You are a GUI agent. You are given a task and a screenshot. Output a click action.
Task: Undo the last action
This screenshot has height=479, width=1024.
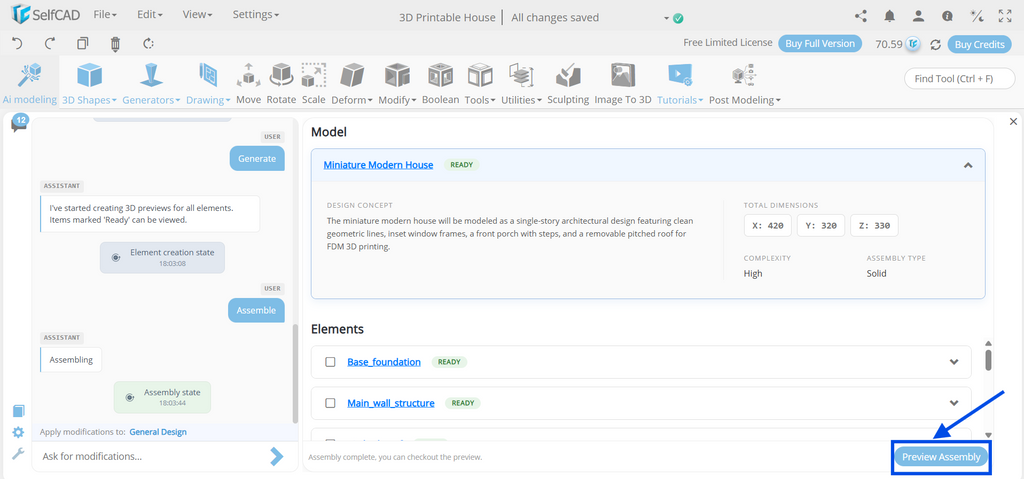pos(18,44)
